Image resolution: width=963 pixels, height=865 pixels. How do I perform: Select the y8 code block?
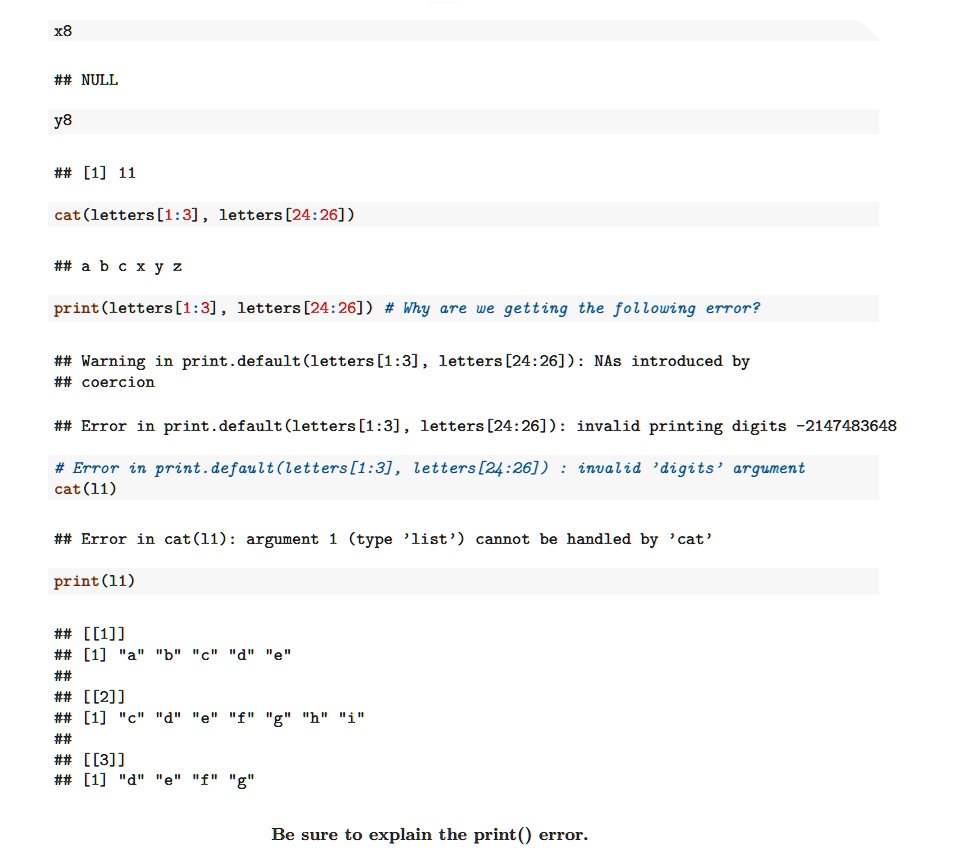463,121
